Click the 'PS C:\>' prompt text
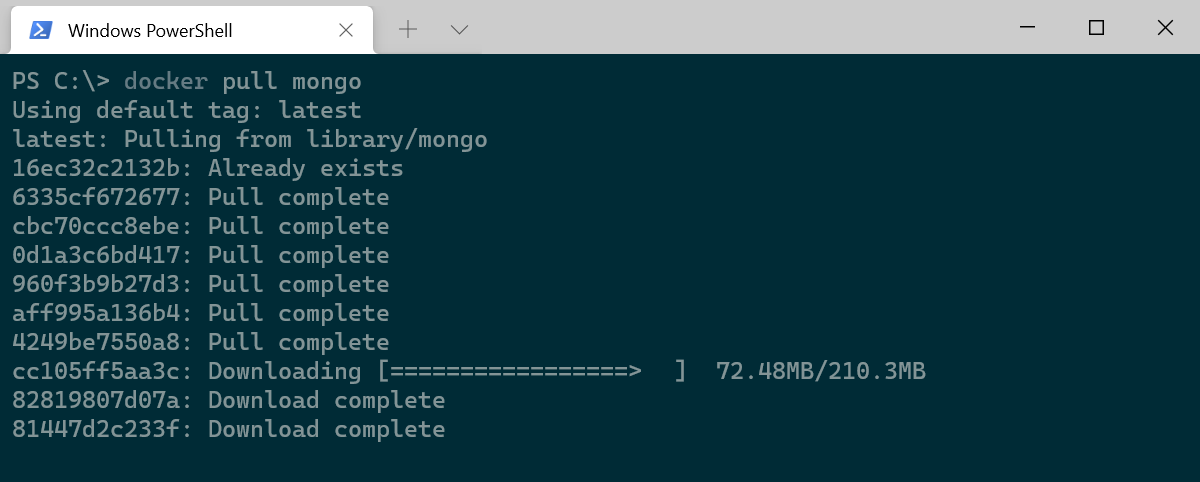 (61, 81)
